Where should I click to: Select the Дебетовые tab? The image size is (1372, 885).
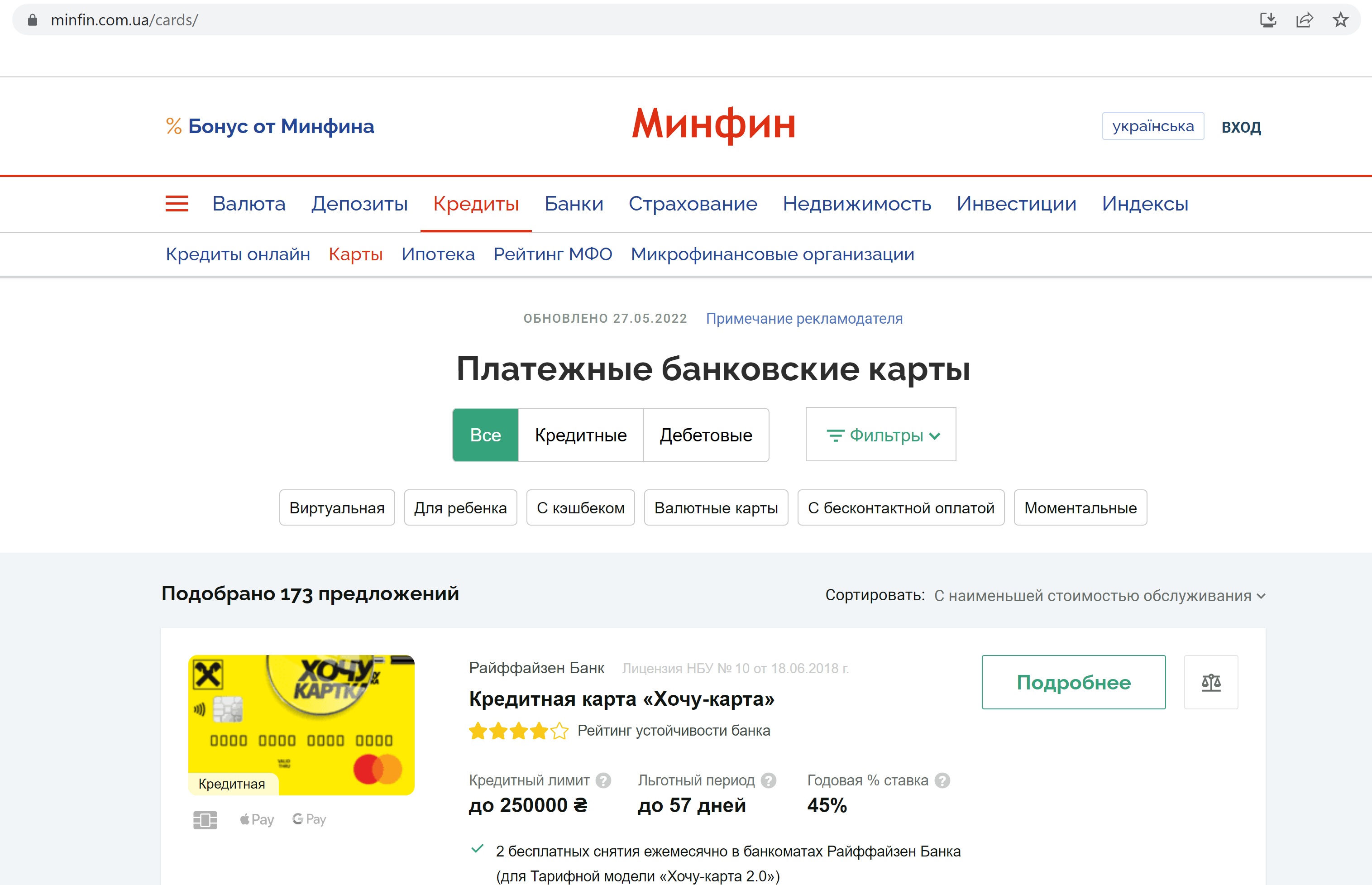[706, 435]
